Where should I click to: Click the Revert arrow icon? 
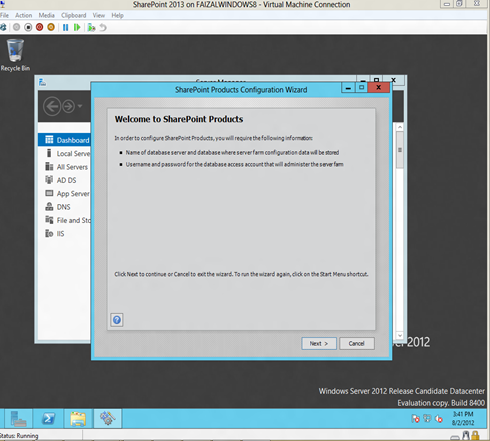click(x=103, y=27)
